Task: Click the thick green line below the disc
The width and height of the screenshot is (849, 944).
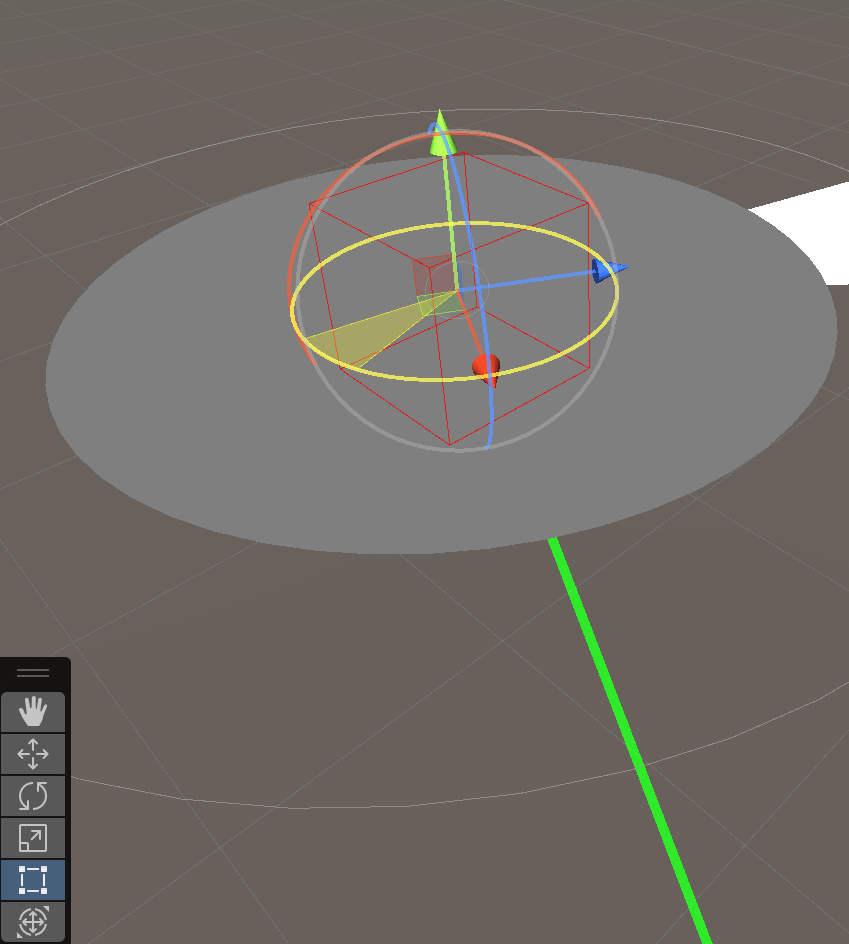Action: [x=630, y=740]
